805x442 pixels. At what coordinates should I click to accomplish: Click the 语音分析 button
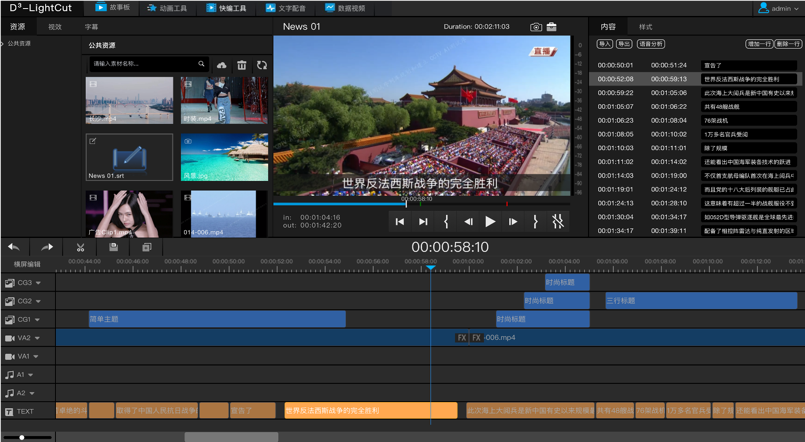(650, 44)
